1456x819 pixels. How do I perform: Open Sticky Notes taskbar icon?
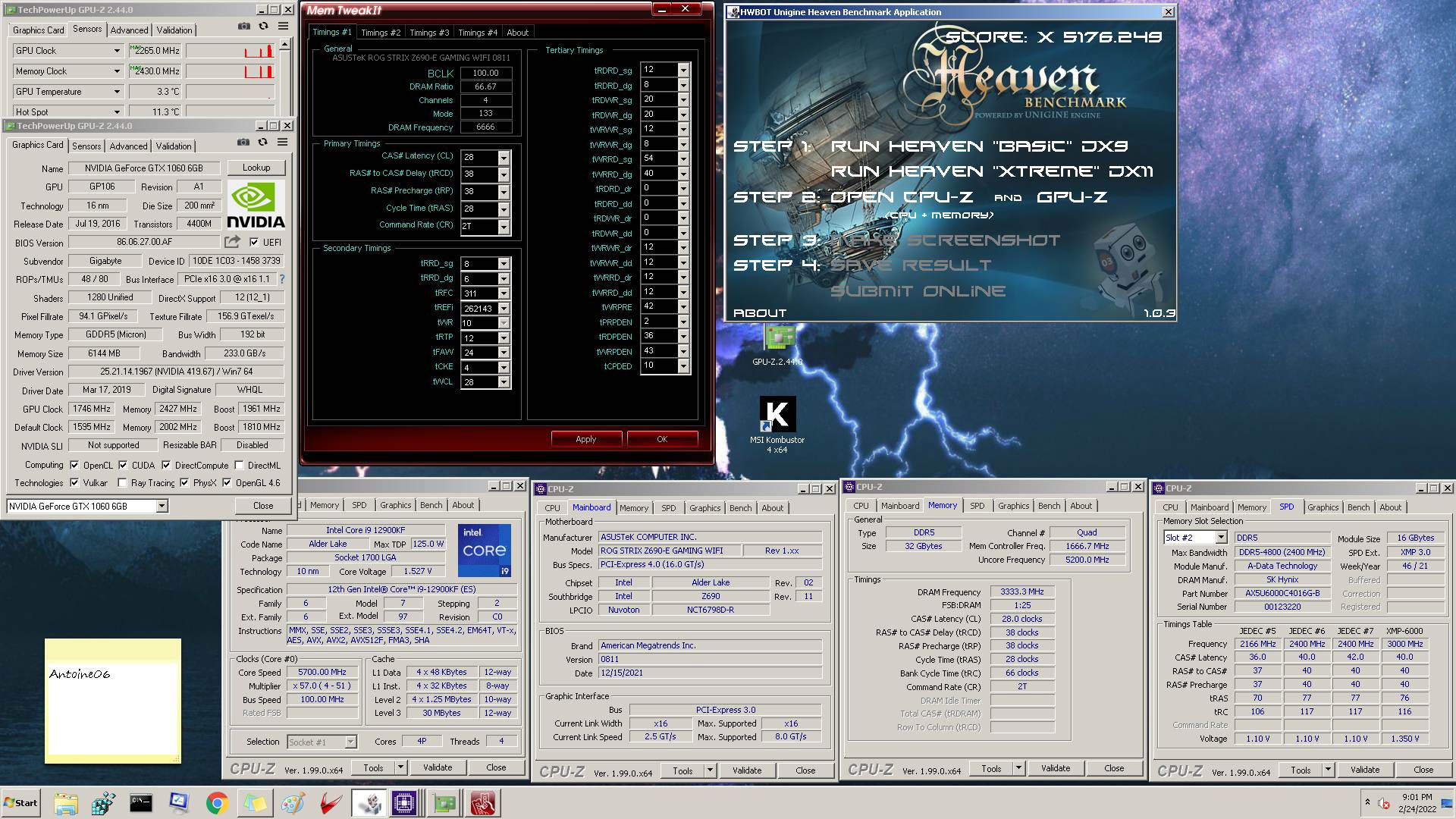click(x=255, y=803)
